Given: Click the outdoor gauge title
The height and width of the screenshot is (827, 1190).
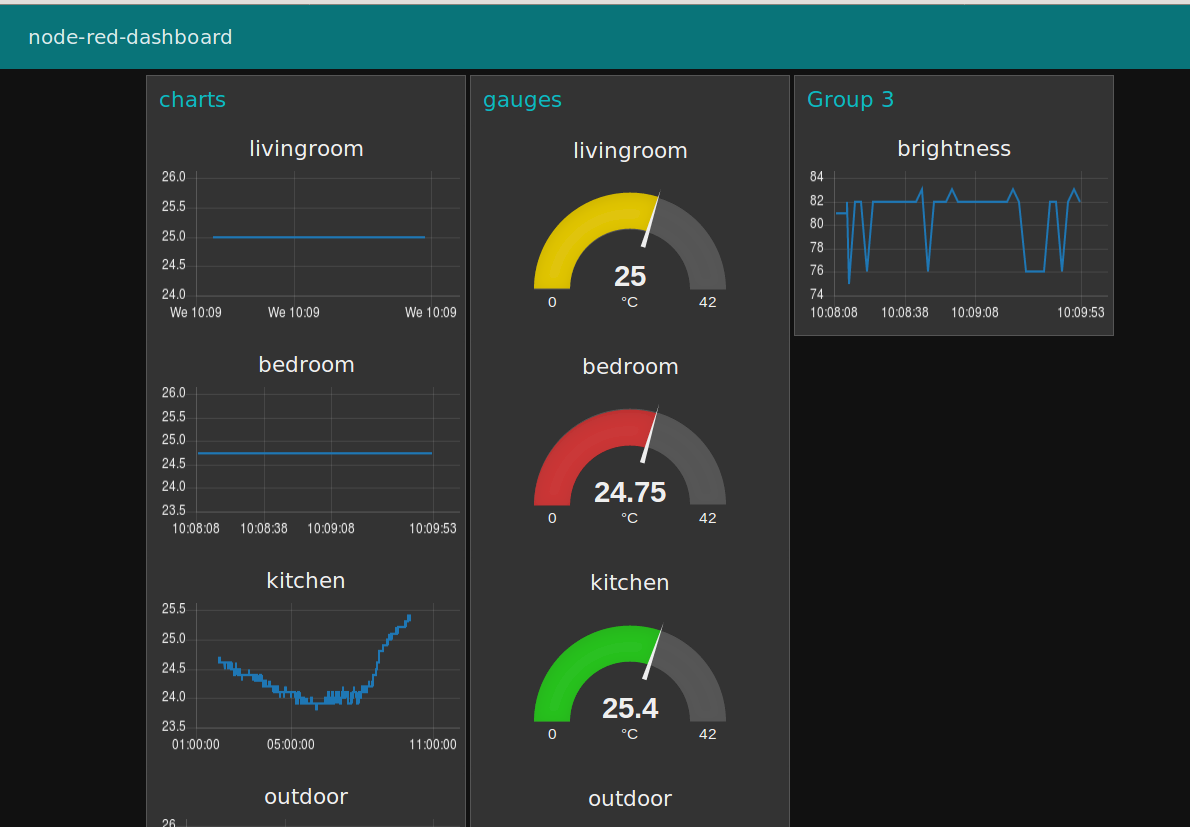Looking at the screenshot, I should (630, 799).
